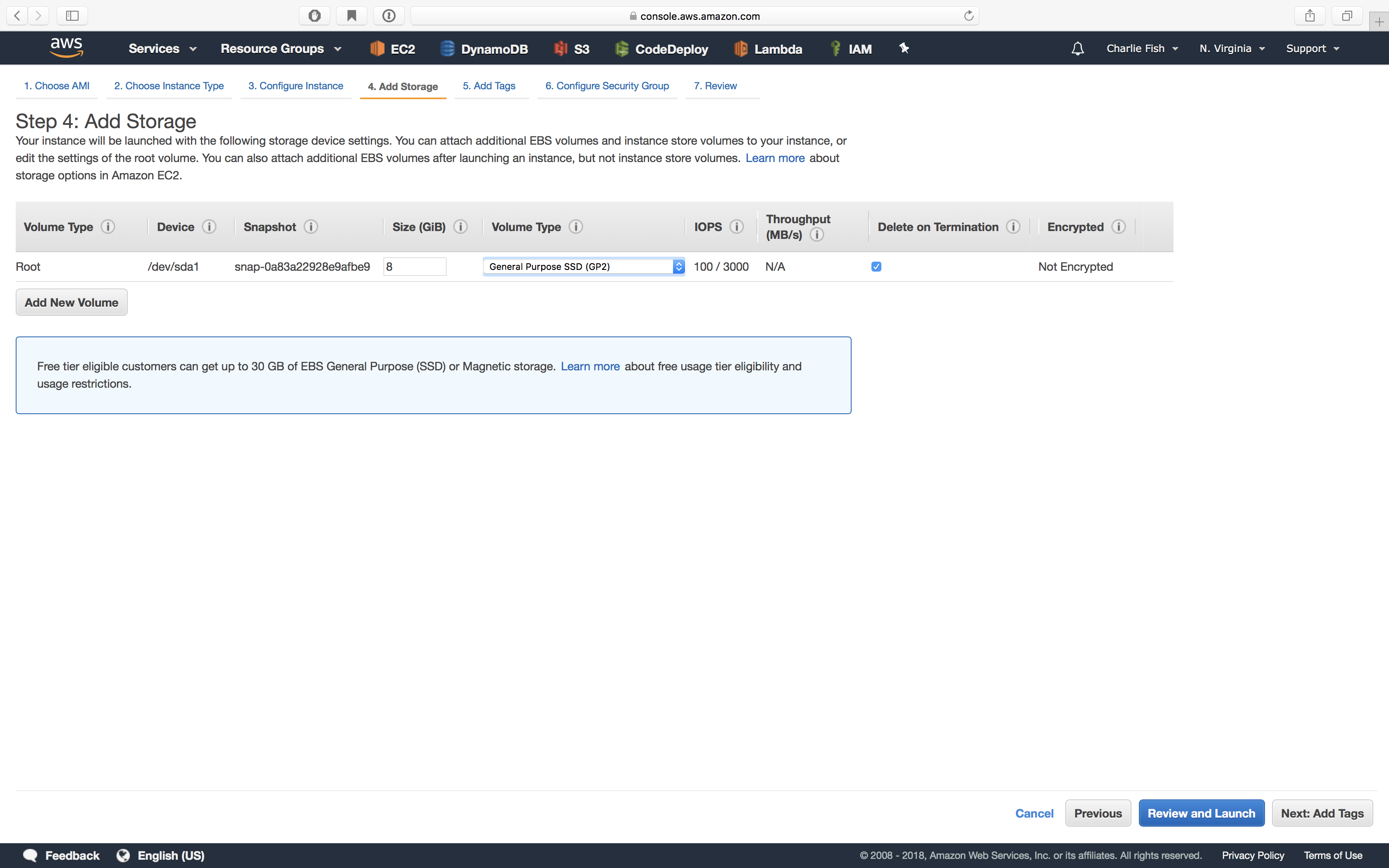This screenshot has height=868, width=1389.
Task: Show info tooltip for Encrypted column
Action: (x=1119, y=226)
